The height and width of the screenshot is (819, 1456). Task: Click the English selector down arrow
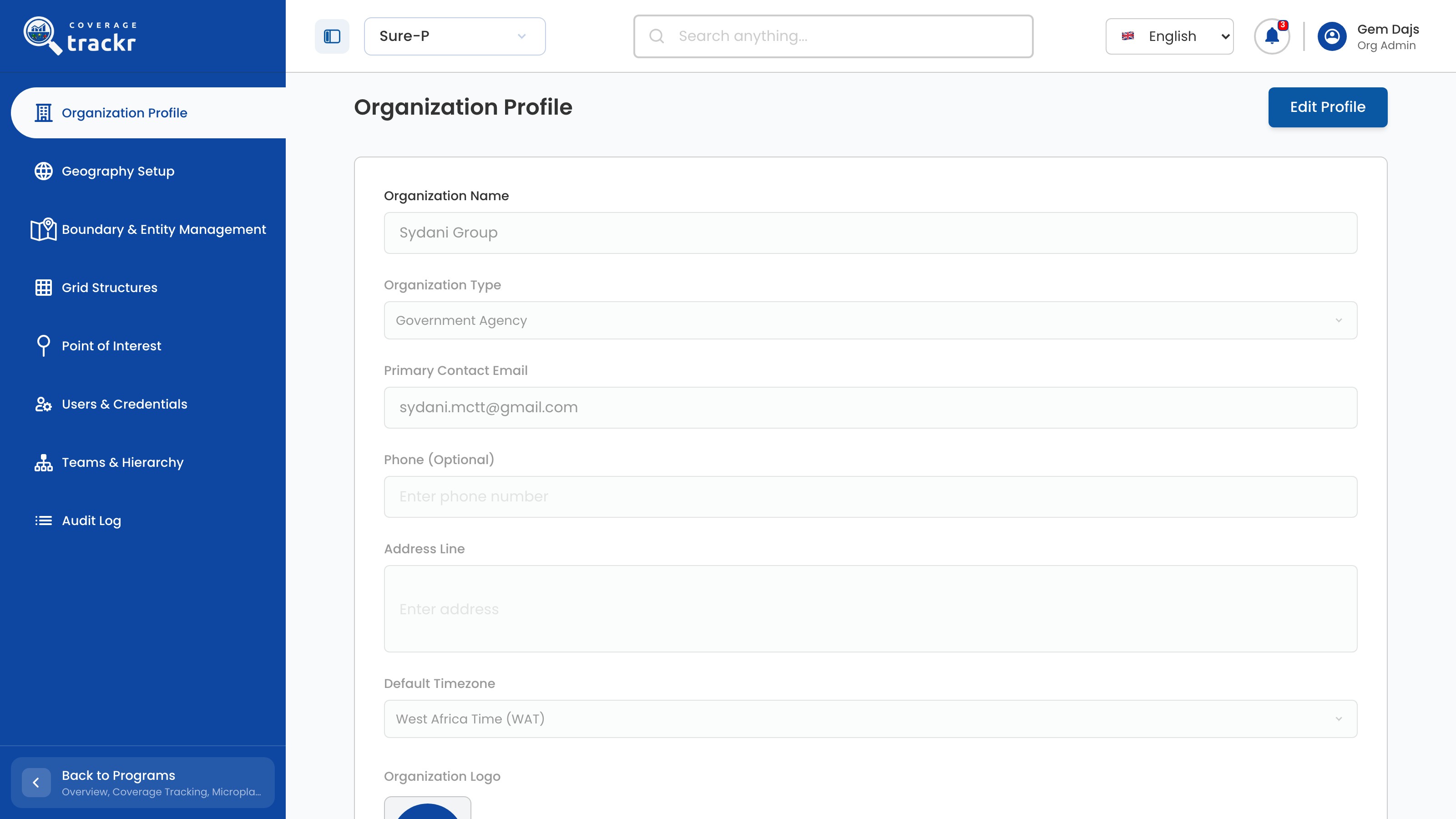tap(1224, 36)
